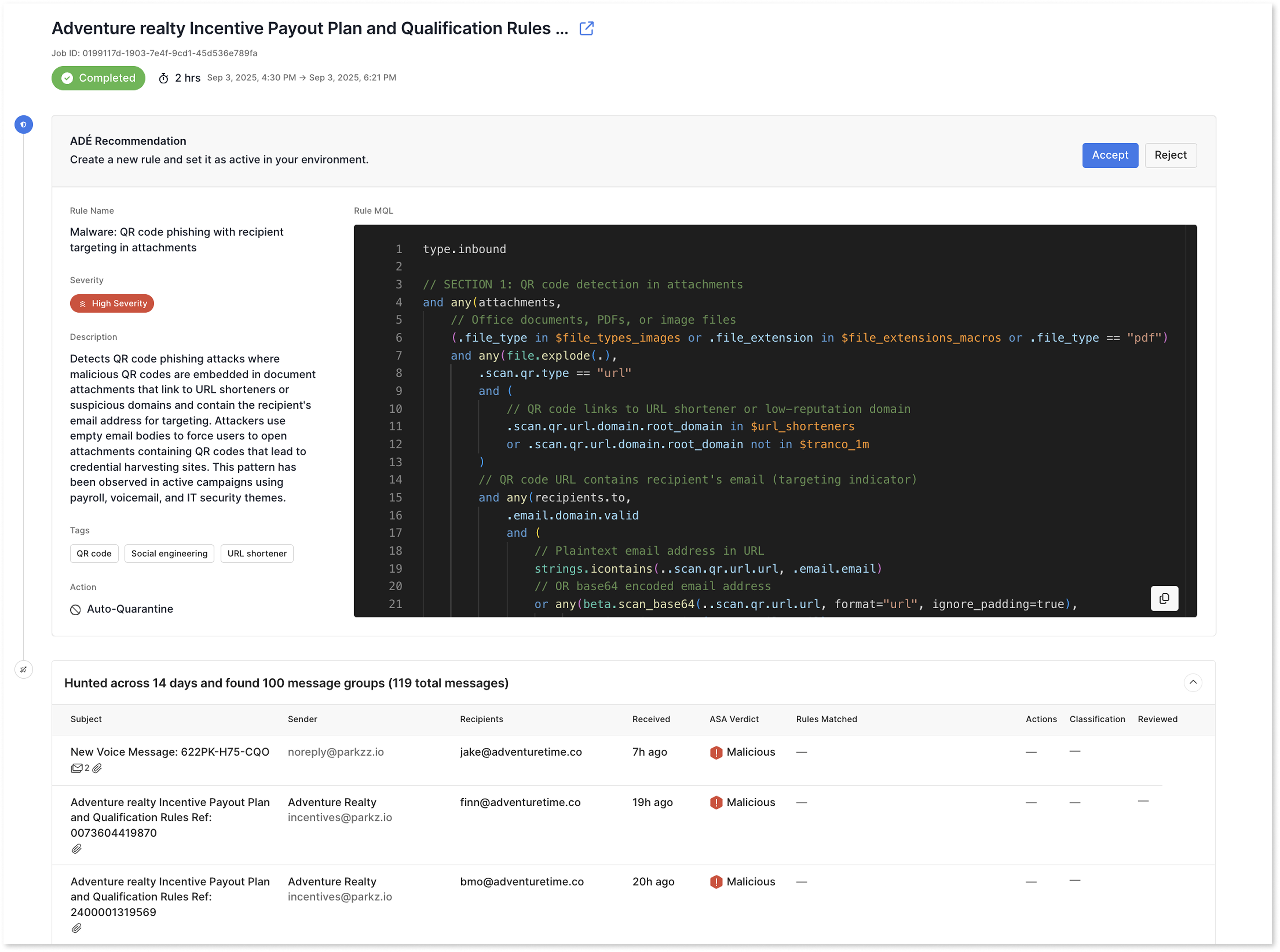The image size is (1280, 952).
Task: Click the hunt timeline marker icon
Action: 24,670
